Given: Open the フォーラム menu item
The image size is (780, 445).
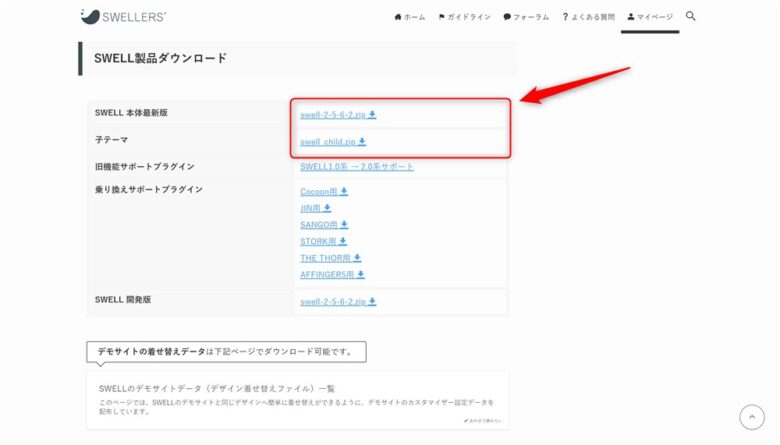Looking at the screenshot, I should (x=526, y=17).
